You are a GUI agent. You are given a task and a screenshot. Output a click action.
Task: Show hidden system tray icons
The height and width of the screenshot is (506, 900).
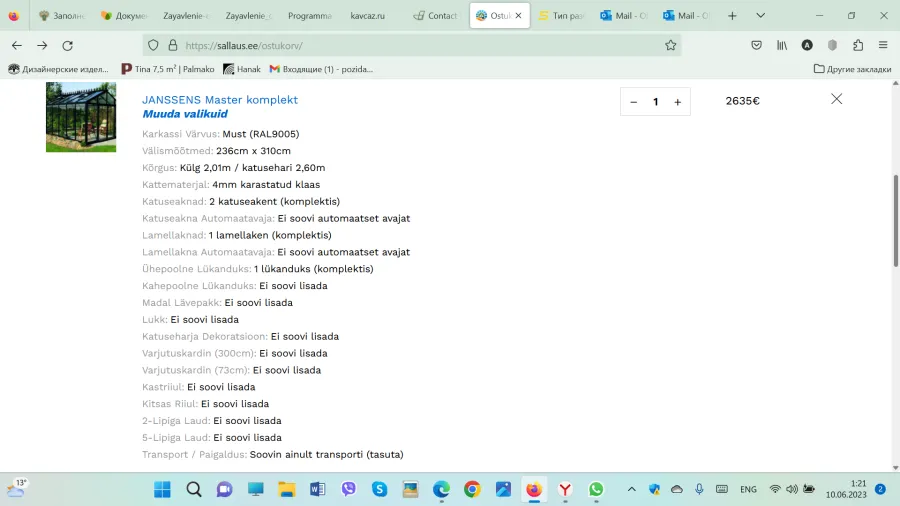click(631, 489)
